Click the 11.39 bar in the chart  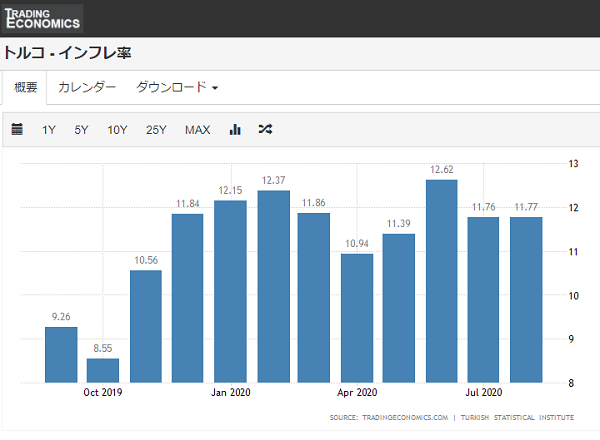coord(399,308)
